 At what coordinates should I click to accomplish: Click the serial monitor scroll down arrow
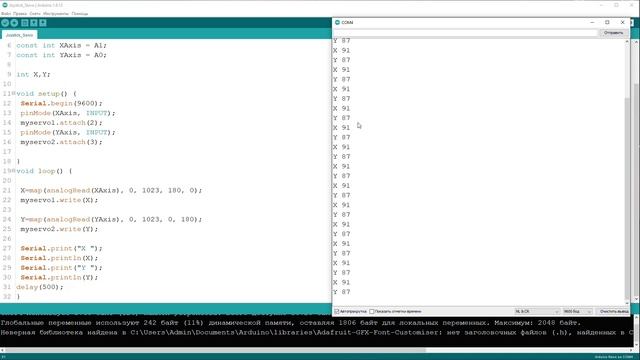pyautogui.click(x=627, y=303)
